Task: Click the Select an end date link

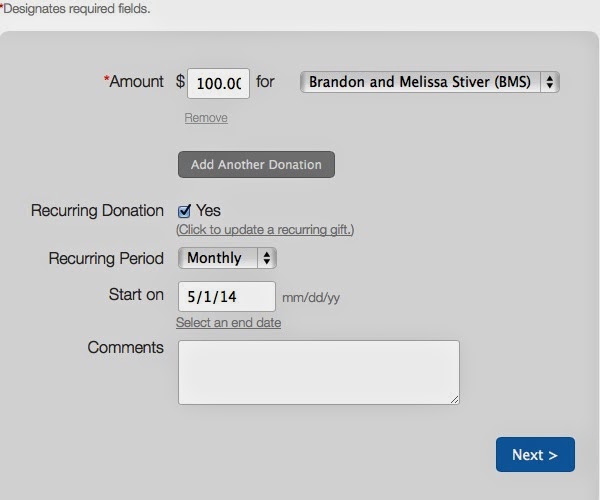Action: pos(228,322)
